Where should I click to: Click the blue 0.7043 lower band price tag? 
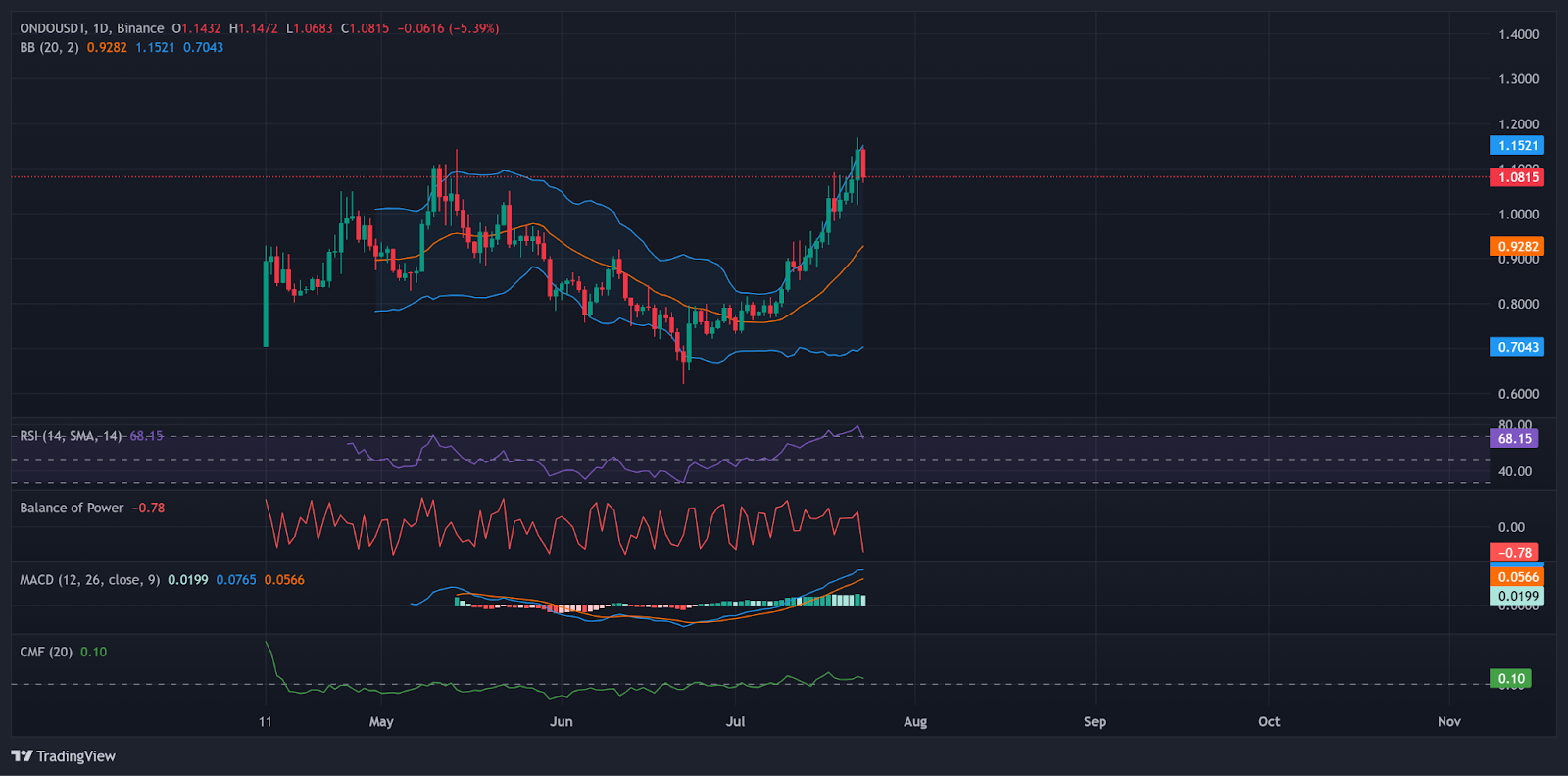click(x=1517, y=347)
